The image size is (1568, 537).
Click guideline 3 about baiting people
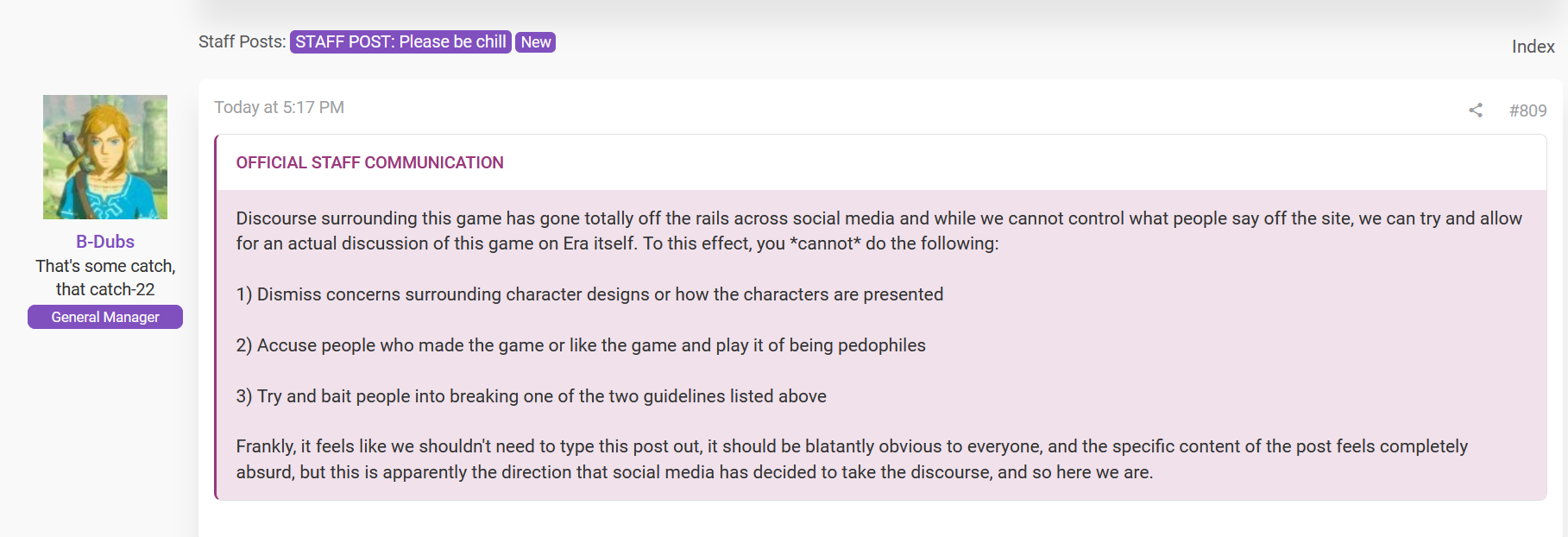coord(531,396)
